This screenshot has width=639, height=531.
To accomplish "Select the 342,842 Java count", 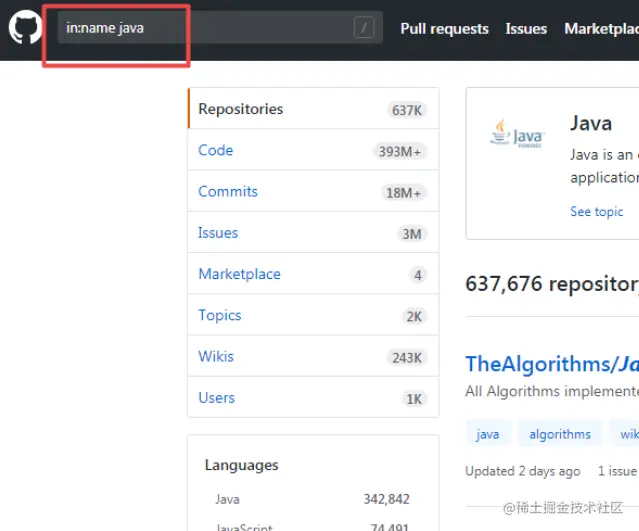I will pyautogui.click(x=386, y=499).
